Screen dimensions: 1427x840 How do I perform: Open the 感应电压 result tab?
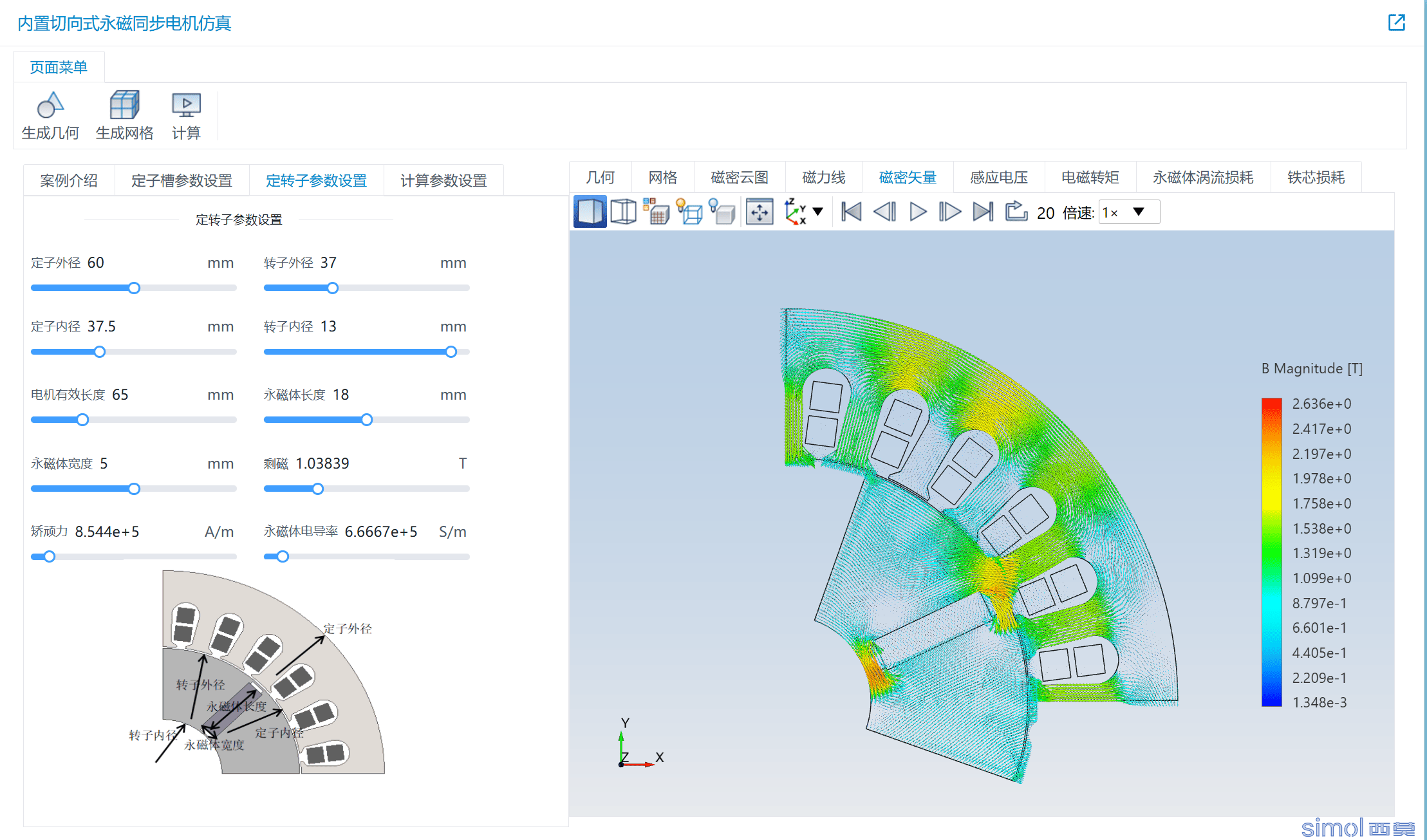998,177
